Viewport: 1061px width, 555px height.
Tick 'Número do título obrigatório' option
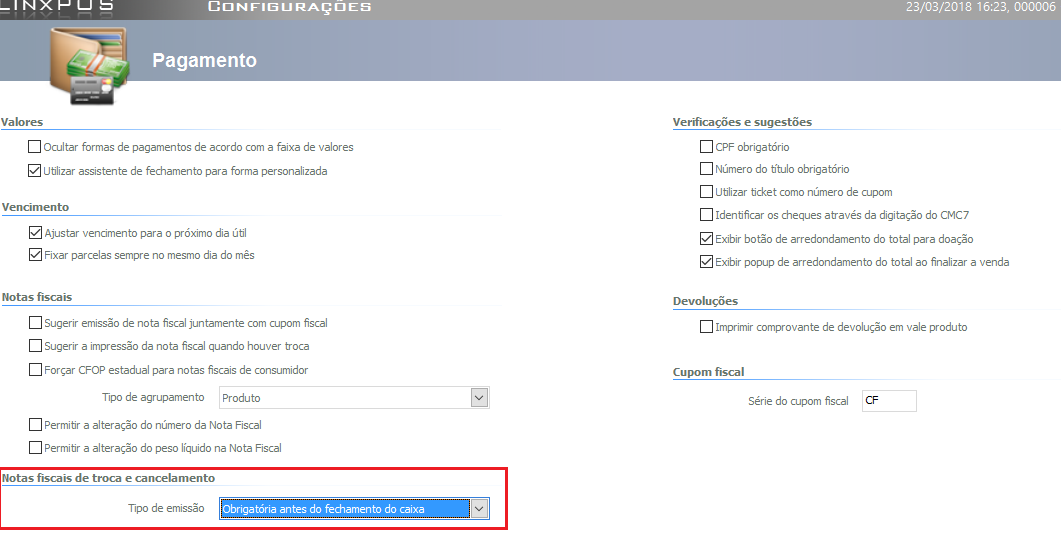point(707,169)
